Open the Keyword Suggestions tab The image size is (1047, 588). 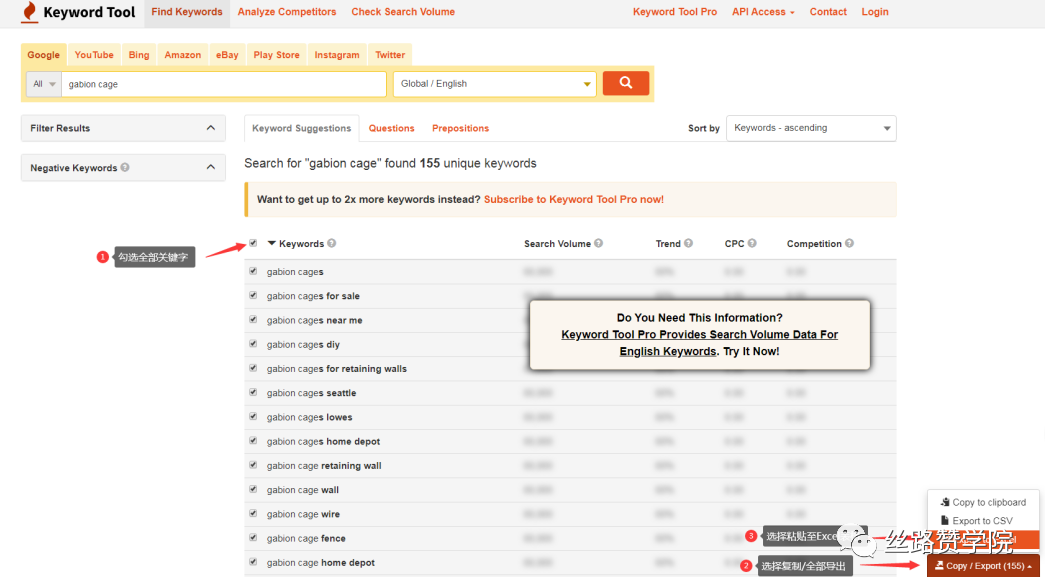pyautogui.click(x=302, y=128)
